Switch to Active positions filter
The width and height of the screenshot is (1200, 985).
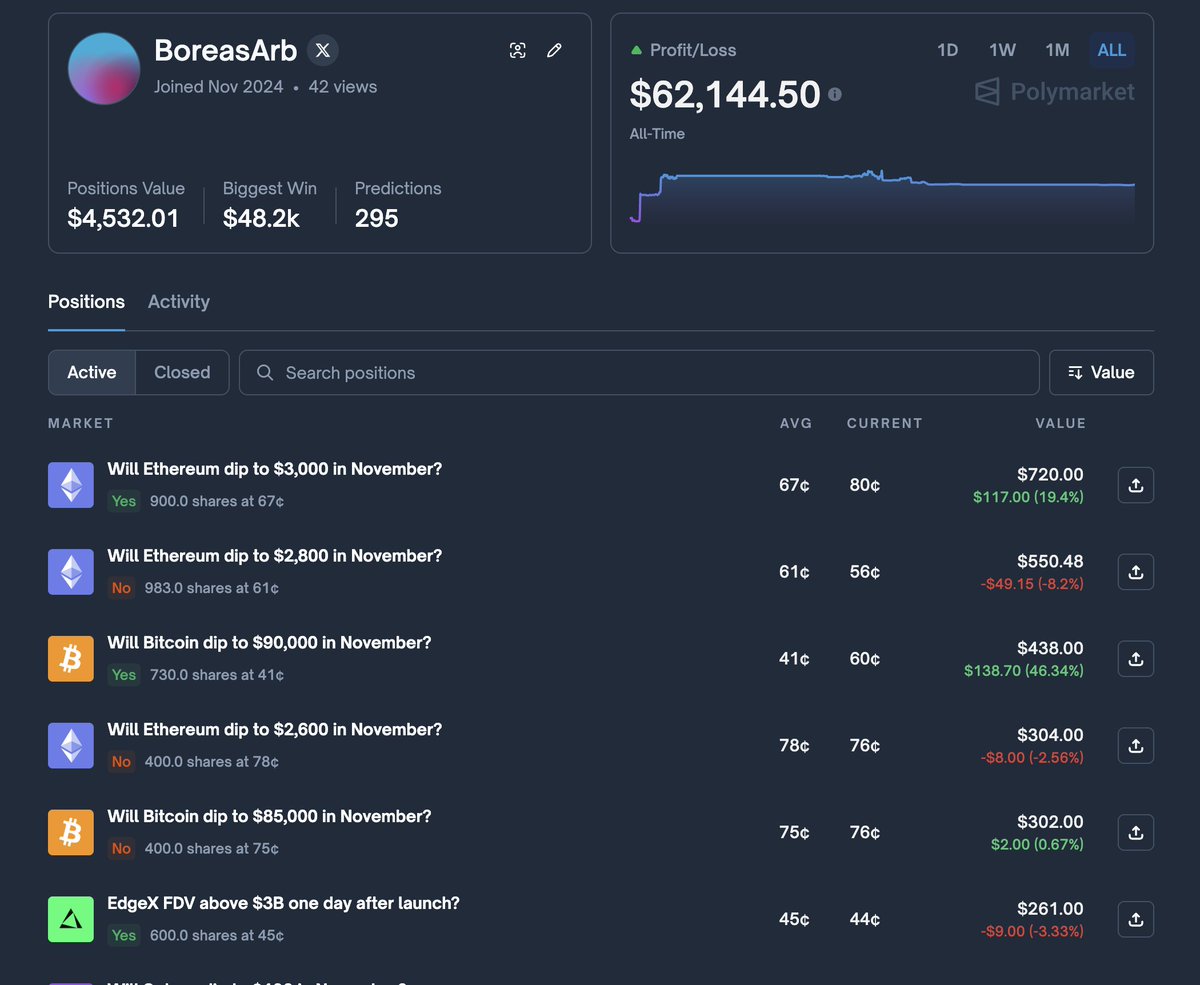[x=92, y=372]
